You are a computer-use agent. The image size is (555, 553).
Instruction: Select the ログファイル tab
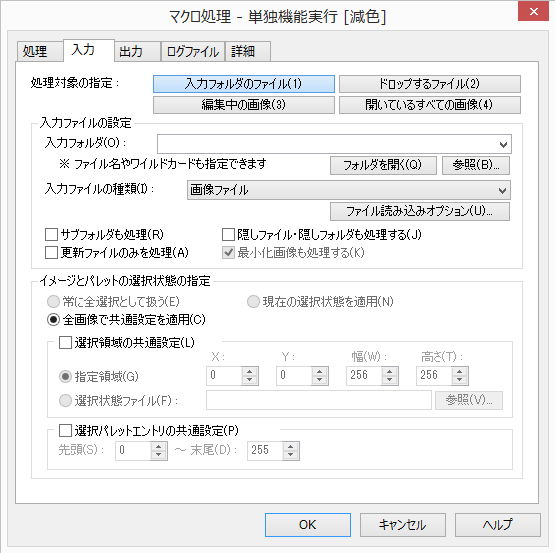pos(193,52)
